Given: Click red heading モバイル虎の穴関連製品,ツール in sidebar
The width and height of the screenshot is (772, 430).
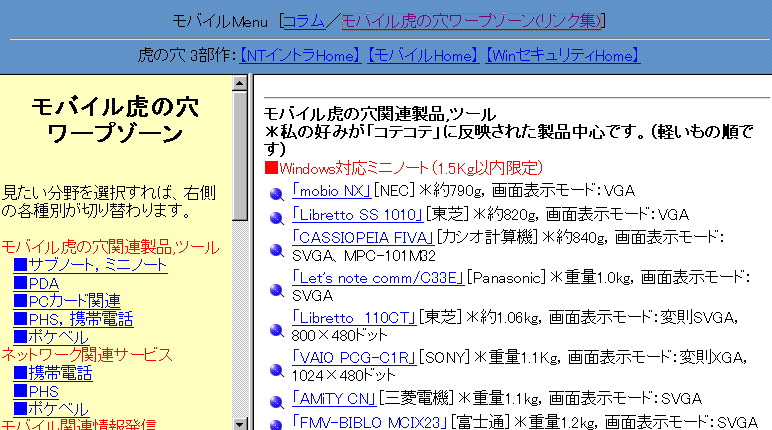Looking at the screenshot, I should click(x=110, y=247).
